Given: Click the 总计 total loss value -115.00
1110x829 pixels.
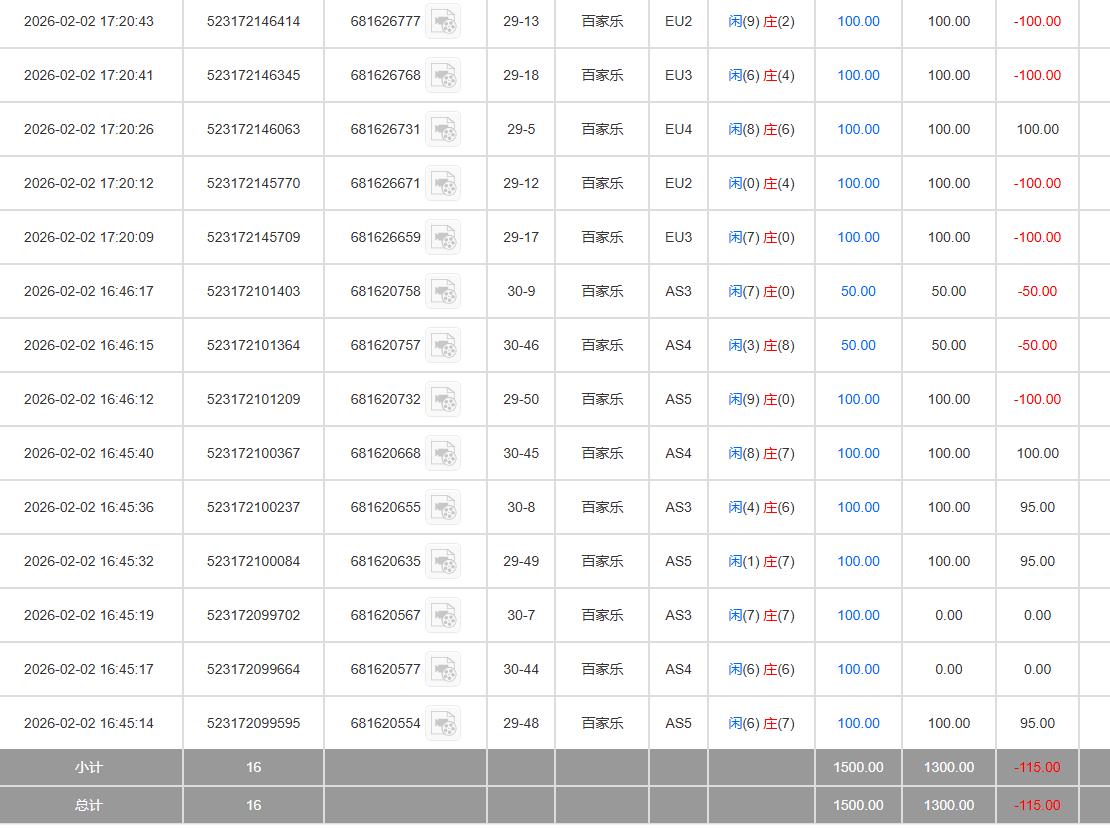Looking at the screenshot, I should tap(1037, 805).
